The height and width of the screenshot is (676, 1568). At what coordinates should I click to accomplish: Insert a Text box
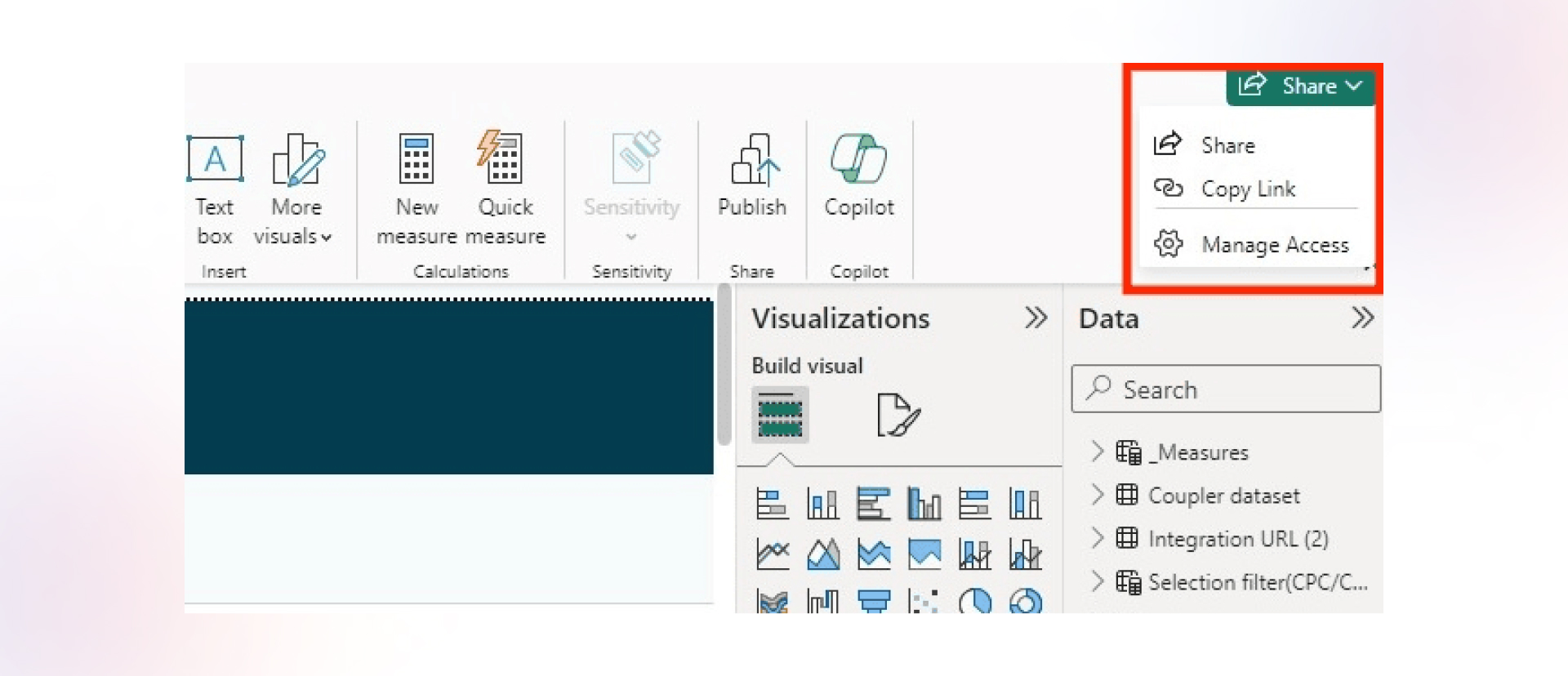click(215, 190)
